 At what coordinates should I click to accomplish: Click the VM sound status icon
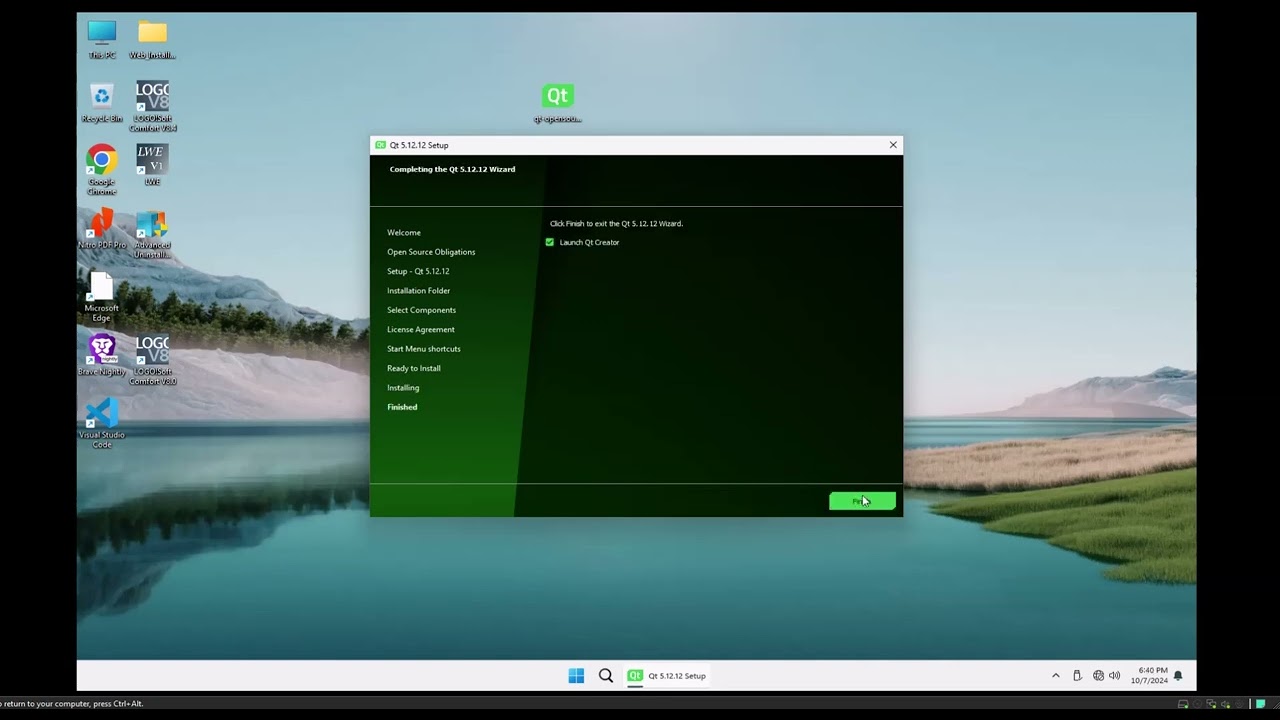tap(1225, 704)
